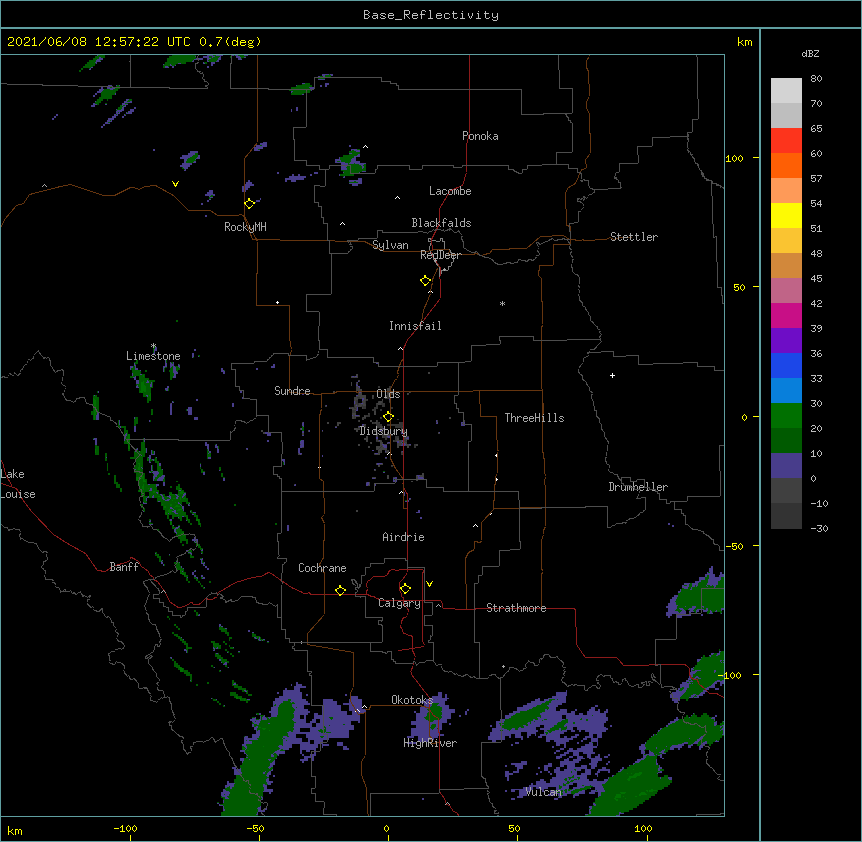The width and height of the screenshot is (862, 842).
Task: Click the Stettler city label
Action: point(634,237)
